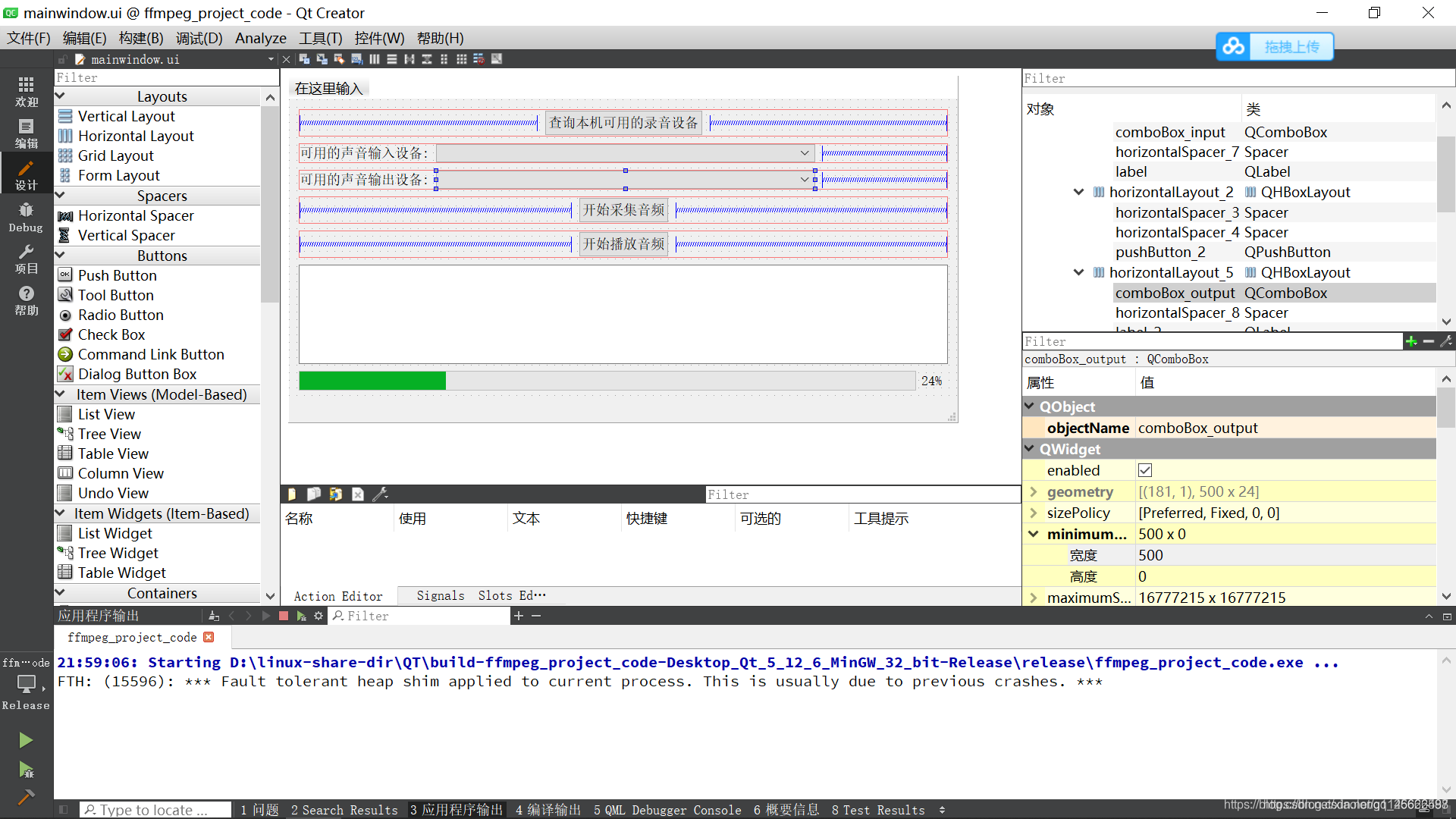
Task: Switch to the Signals Slots Editor tab
Action: click(x=479, y=595)
